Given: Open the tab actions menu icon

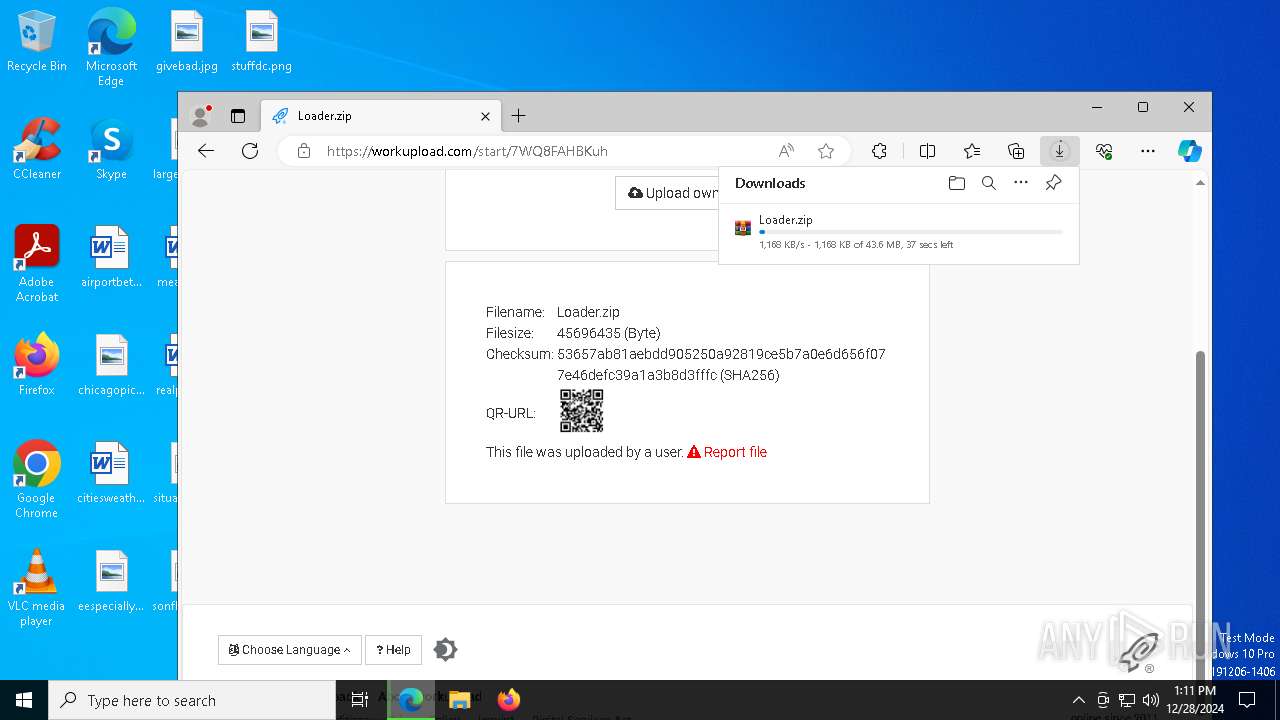Looking at the screenshot, I should [238, 116].
